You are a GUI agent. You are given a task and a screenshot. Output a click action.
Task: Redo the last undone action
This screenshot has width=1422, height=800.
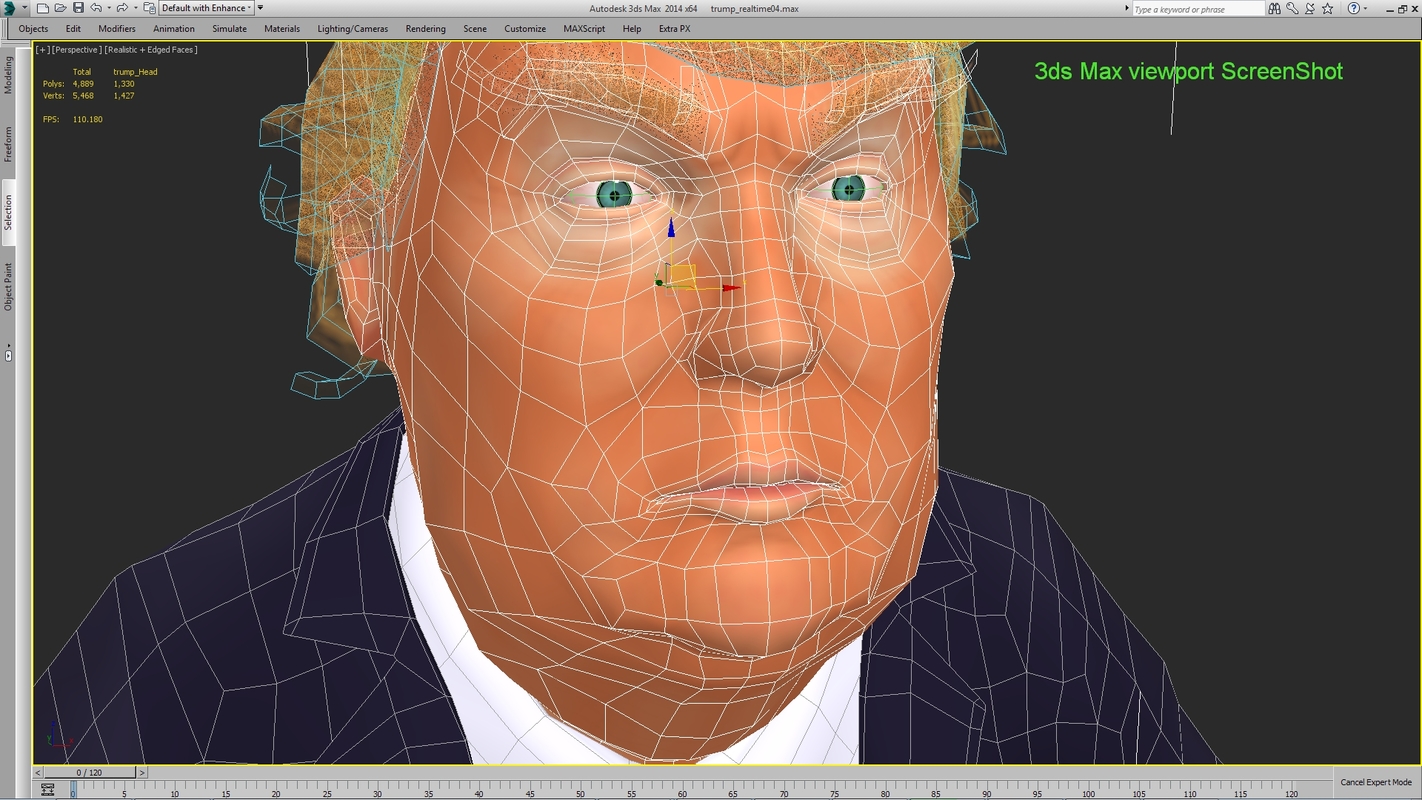[121, 8]
